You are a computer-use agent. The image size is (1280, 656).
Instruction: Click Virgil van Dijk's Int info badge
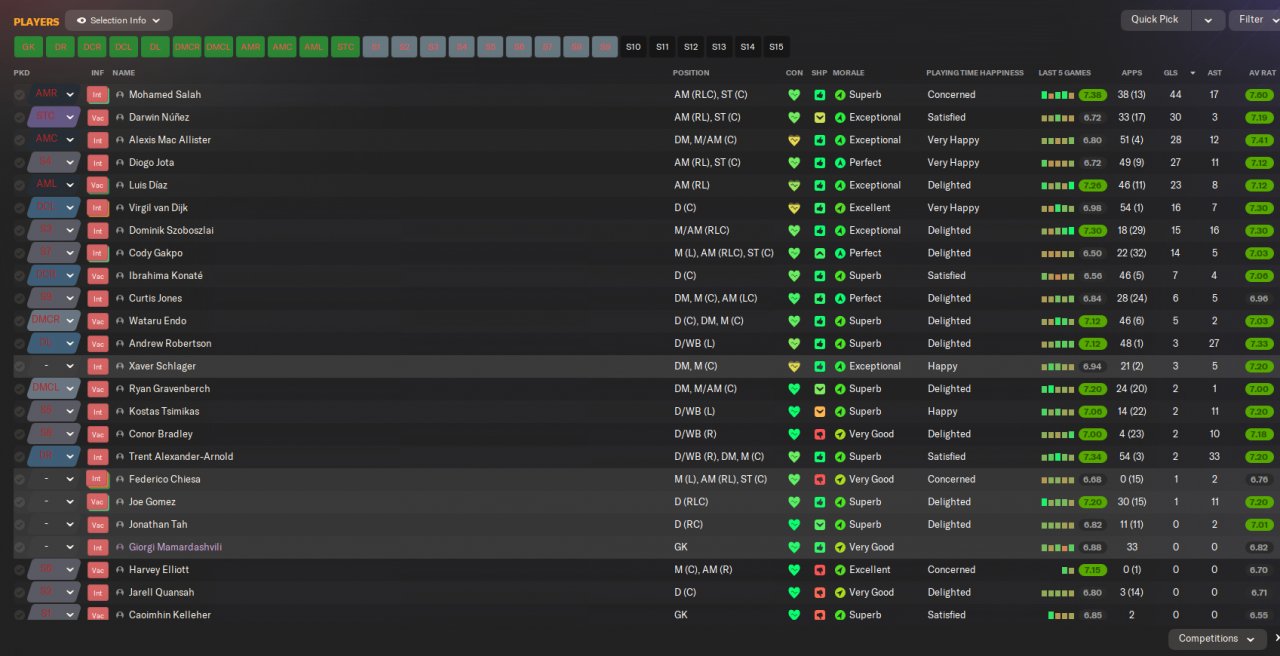(x=97, y=208)
